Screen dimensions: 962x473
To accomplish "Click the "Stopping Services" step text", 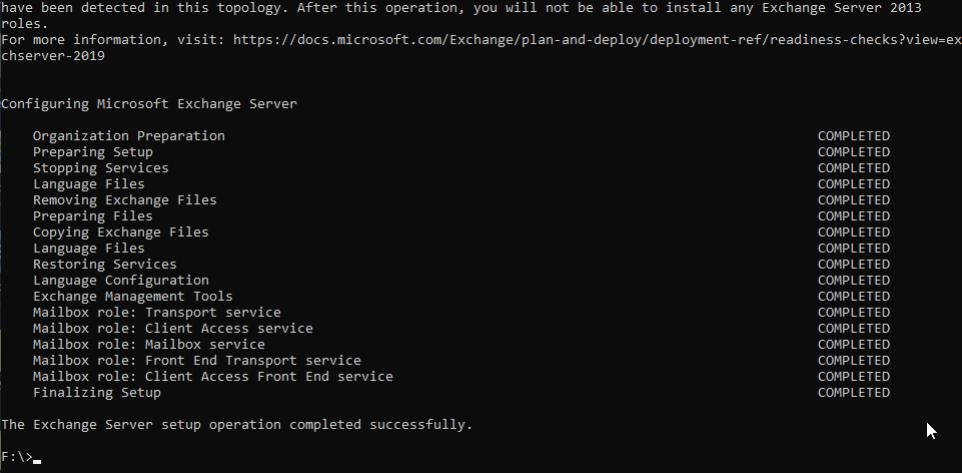I will tap(100, 168).
